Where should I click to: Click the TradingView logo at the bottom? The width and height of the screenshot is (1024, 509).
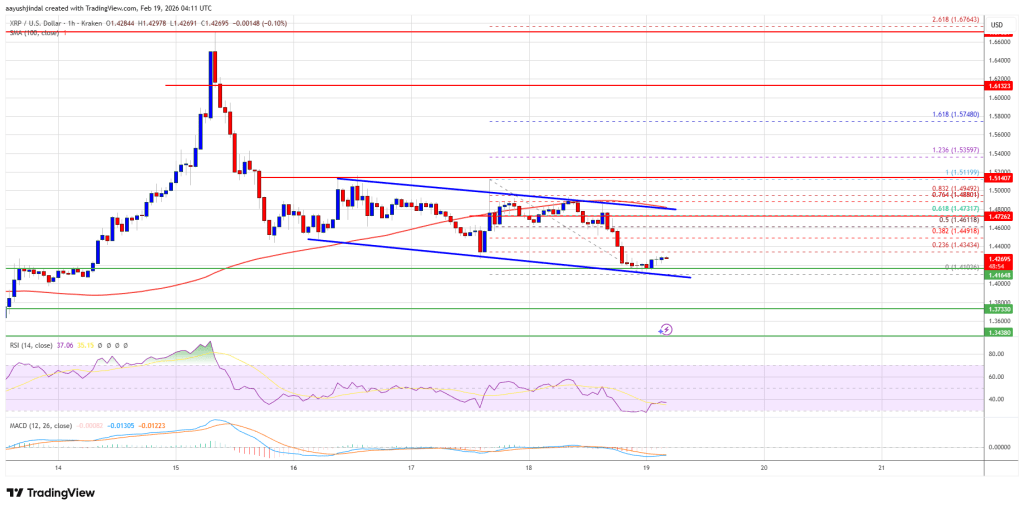51,493
